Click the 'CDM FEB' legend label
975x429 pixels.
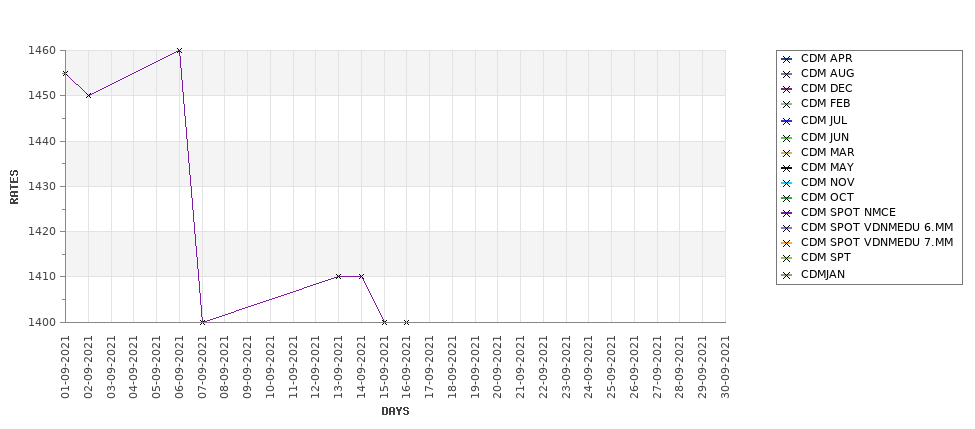click(825, 103)
